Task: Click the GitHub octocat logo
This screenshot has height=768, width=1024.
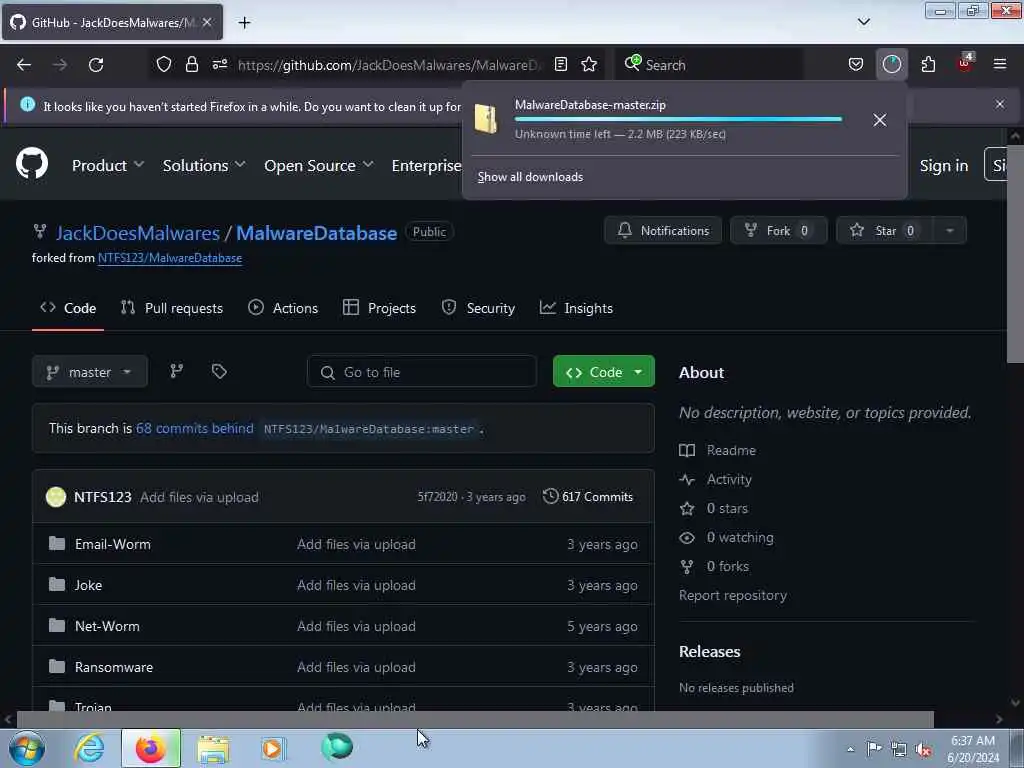Action: [32, 163]
